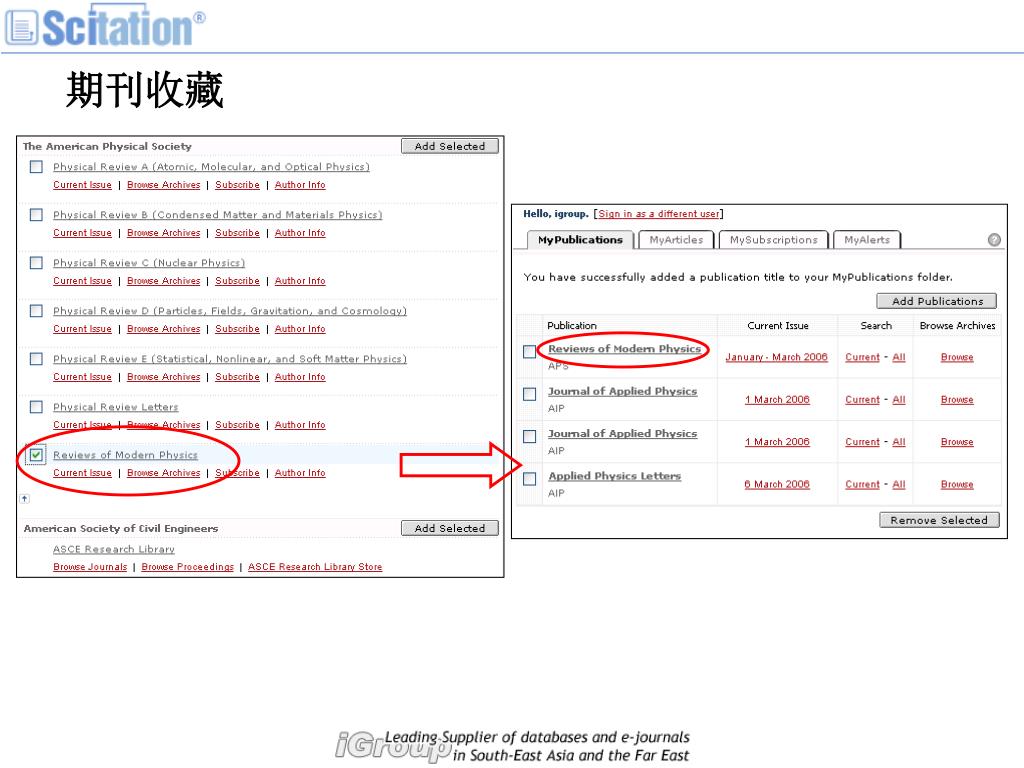Viewport: 1024px width, 768px height.
Task: Open the MySubscriptions tab
Action: 773,240
